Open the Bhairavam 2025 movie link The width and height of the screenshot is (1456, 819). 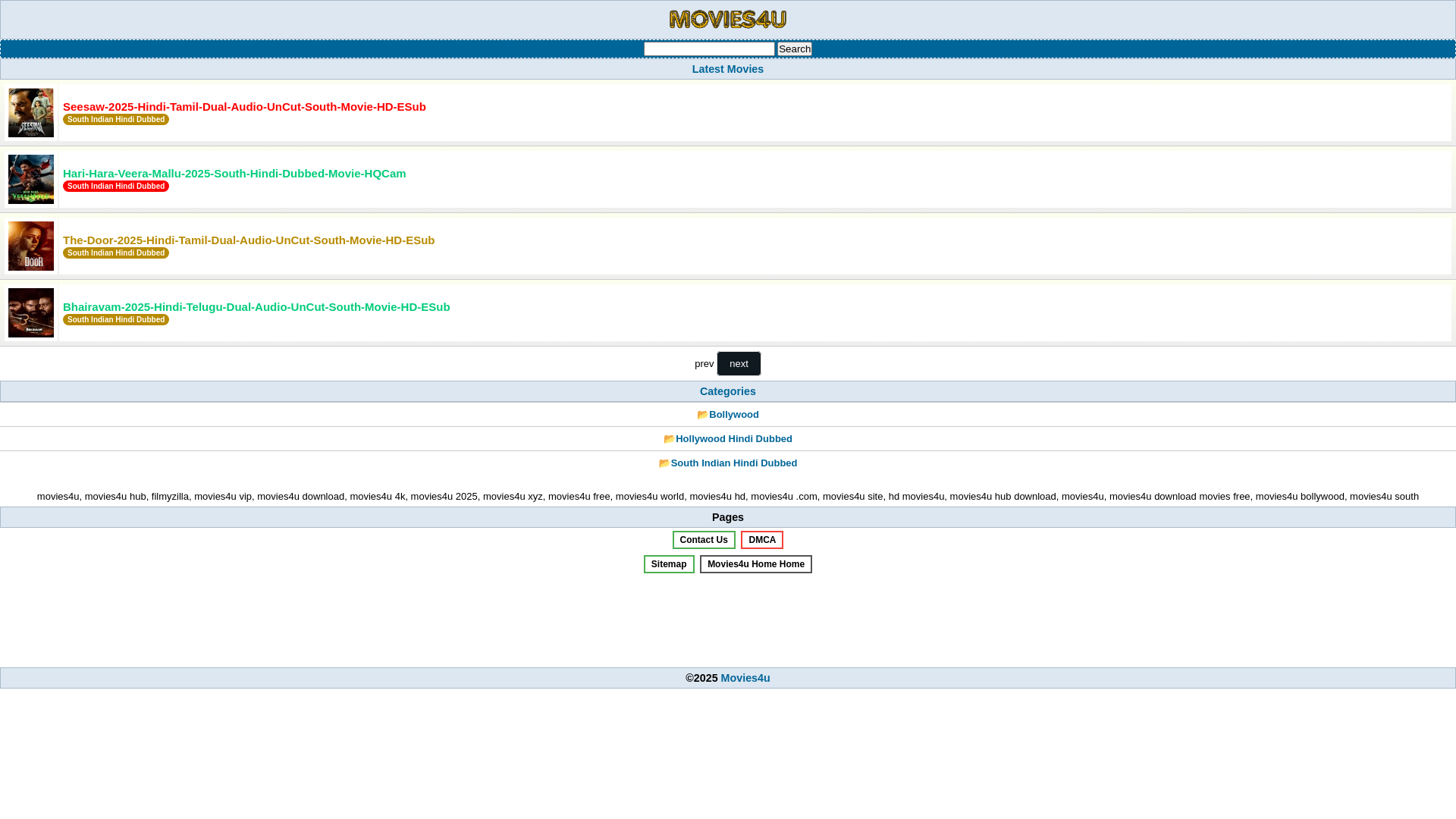click(x=256, y=307)
